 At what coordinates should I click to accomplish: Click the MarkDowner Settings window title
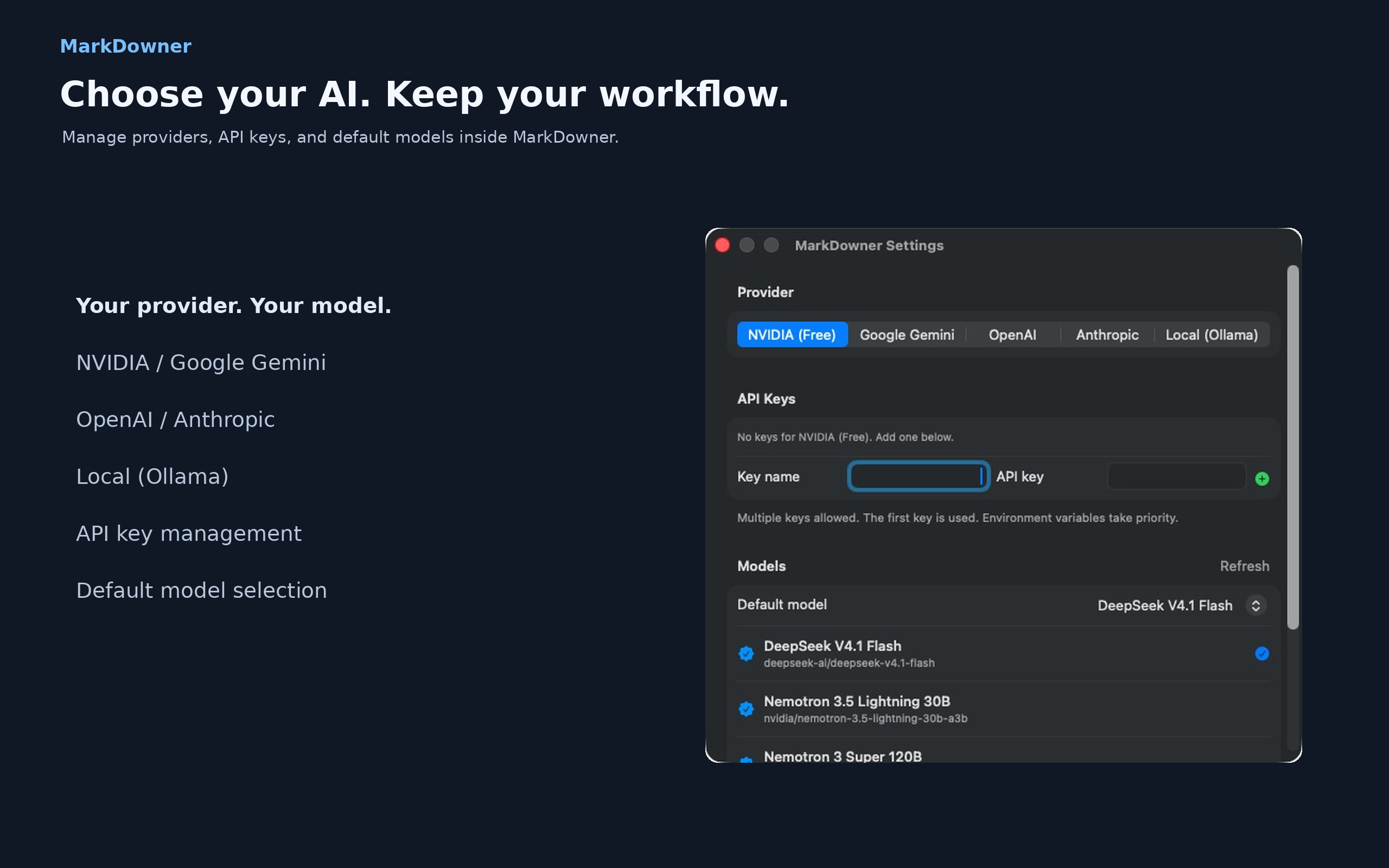(869, 246)
